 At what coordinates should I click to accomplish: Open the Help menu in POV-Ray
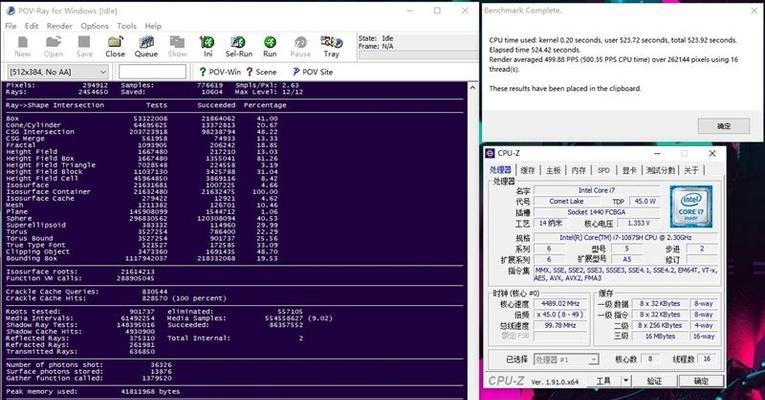(153, 26)
